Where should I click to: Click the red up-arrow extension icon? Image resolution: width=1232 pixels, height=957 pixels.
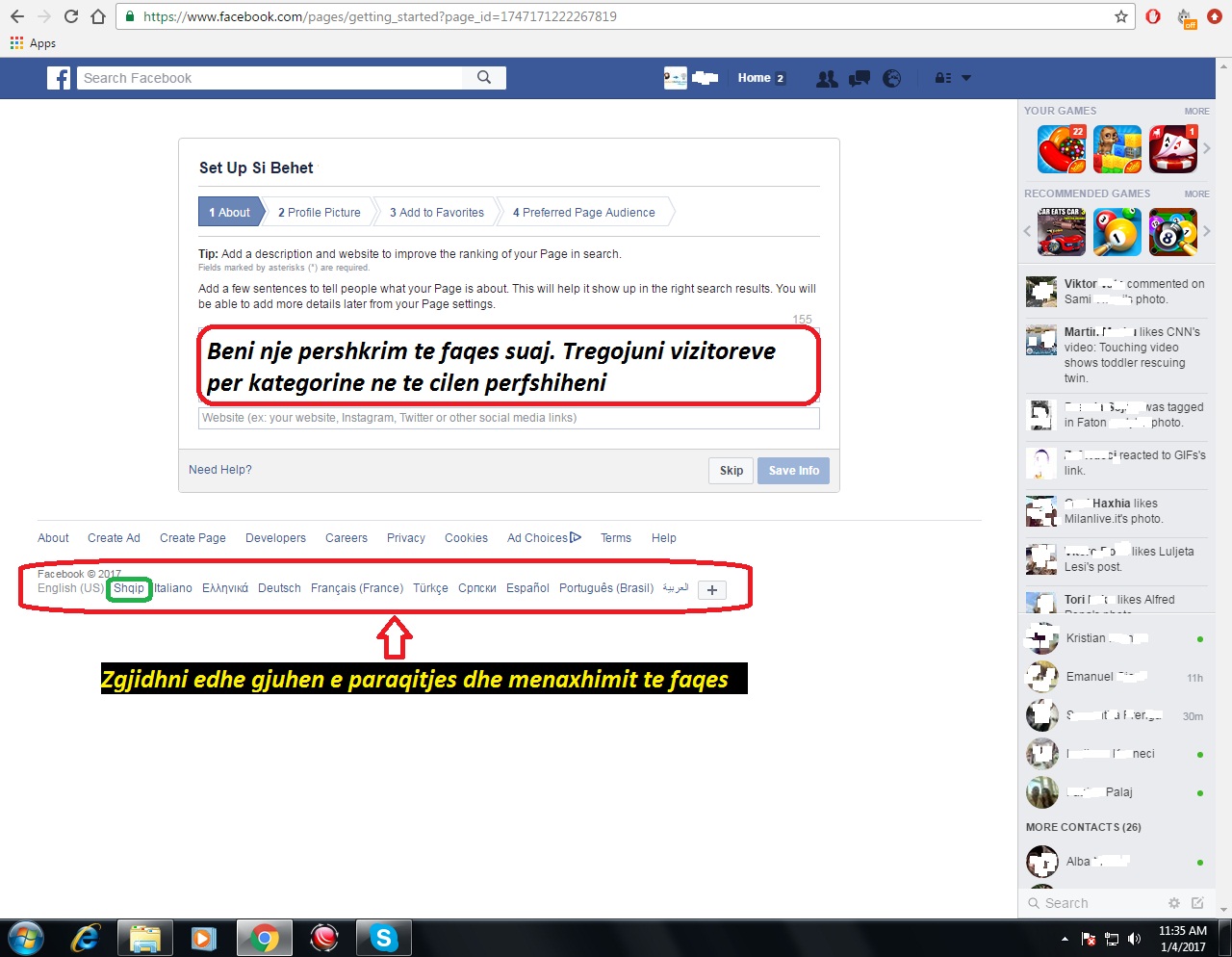[1215, 16]
